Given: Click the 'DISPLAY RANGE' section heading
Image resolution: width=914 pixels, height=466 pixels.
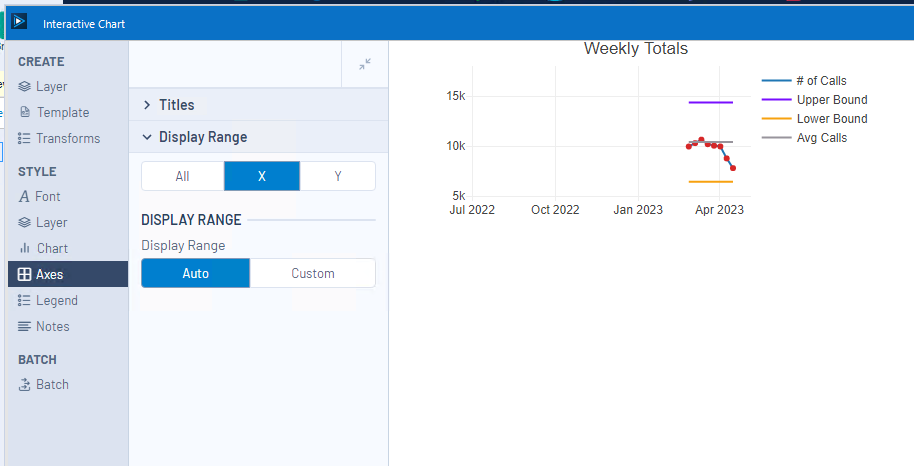Looking at the screenshot, I should (191, 220).
